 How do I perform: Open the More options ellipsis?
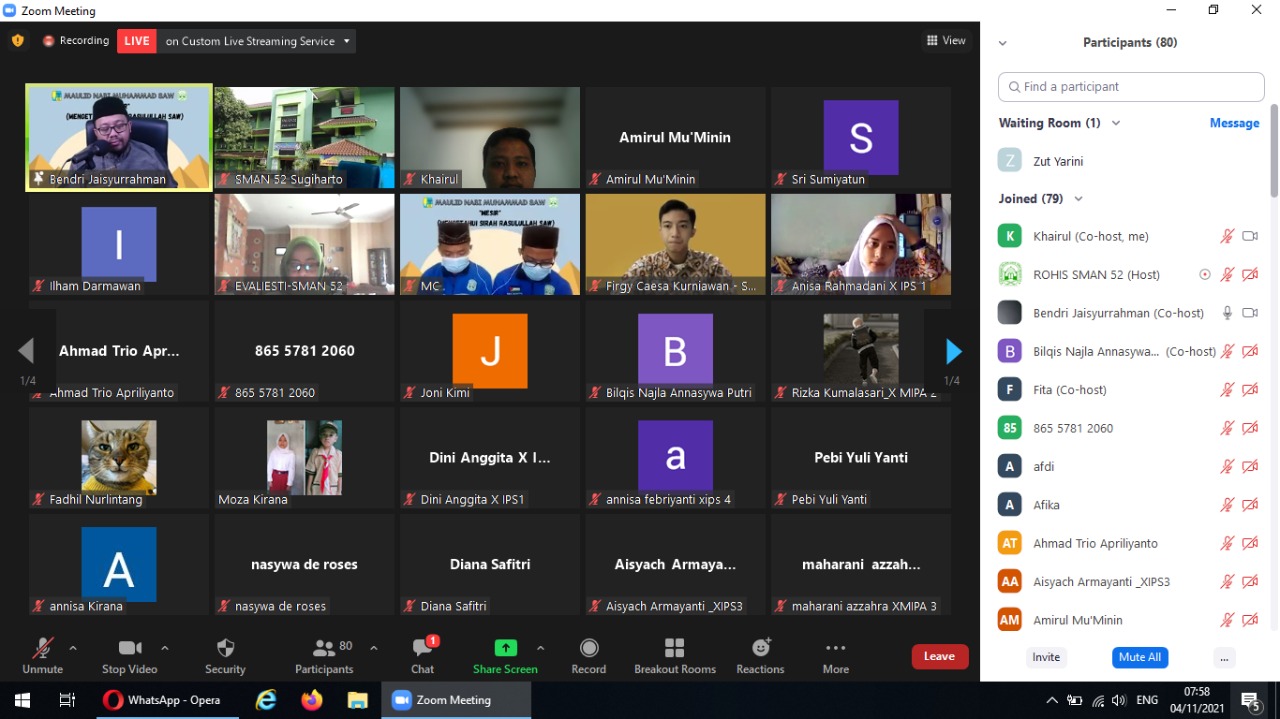point(836,648)
